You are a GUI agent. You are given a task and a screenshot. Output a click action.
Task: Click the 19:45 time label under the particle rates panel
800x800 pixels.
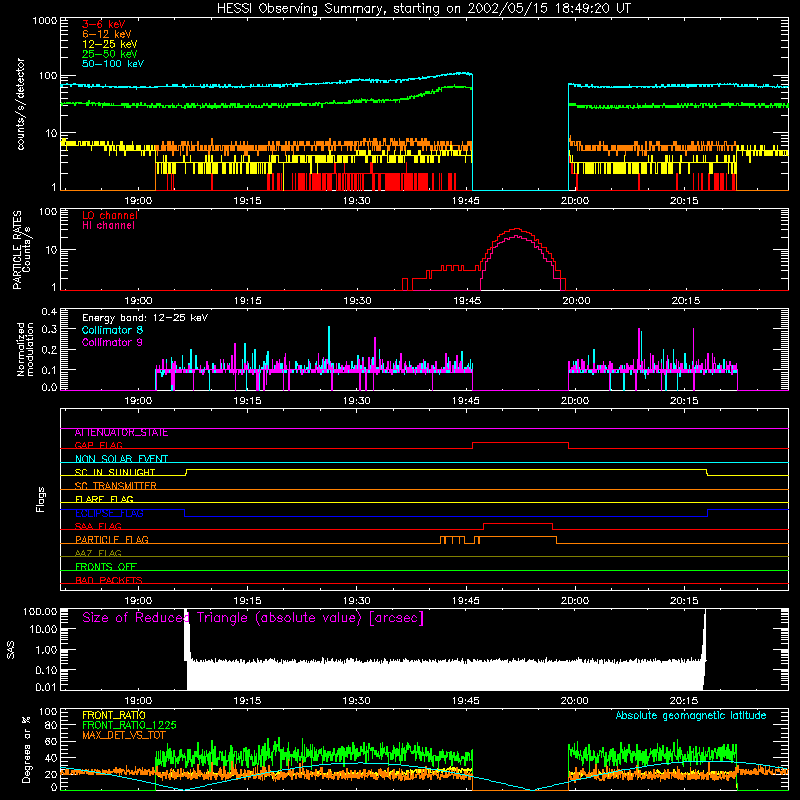coord(467,301)
